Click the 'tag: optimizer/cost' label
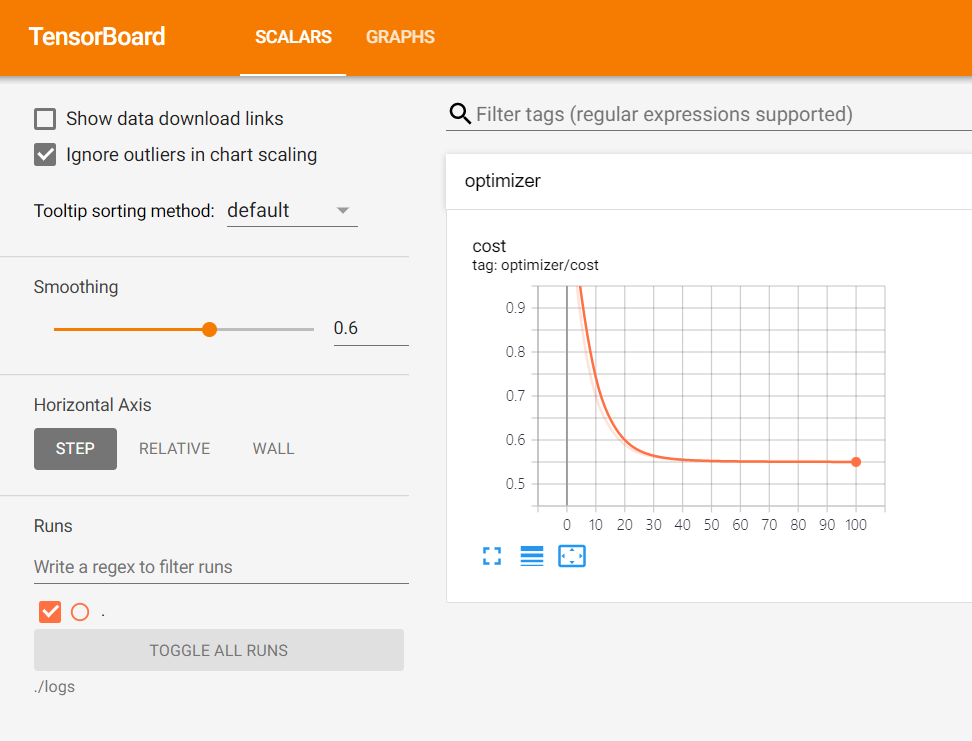 [x=536, y=265]
